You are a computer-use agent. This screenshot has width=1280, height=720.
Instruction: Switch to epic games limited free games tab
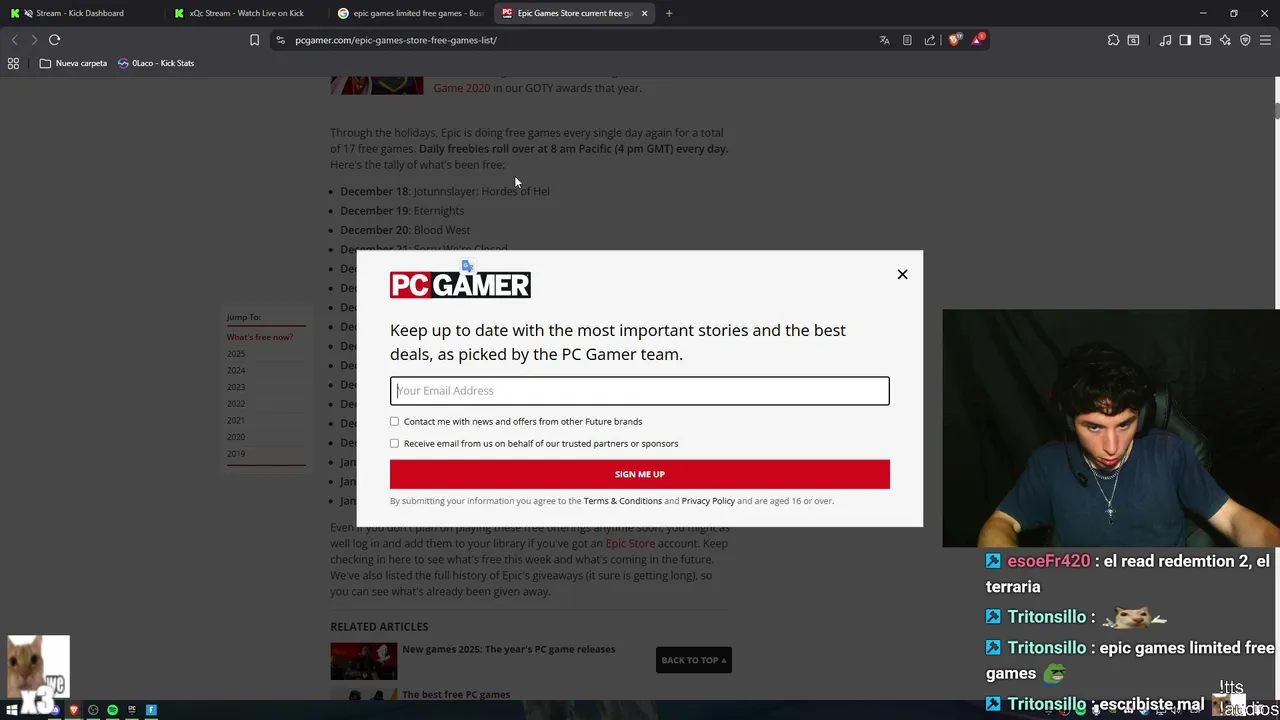tap(410, 13)
